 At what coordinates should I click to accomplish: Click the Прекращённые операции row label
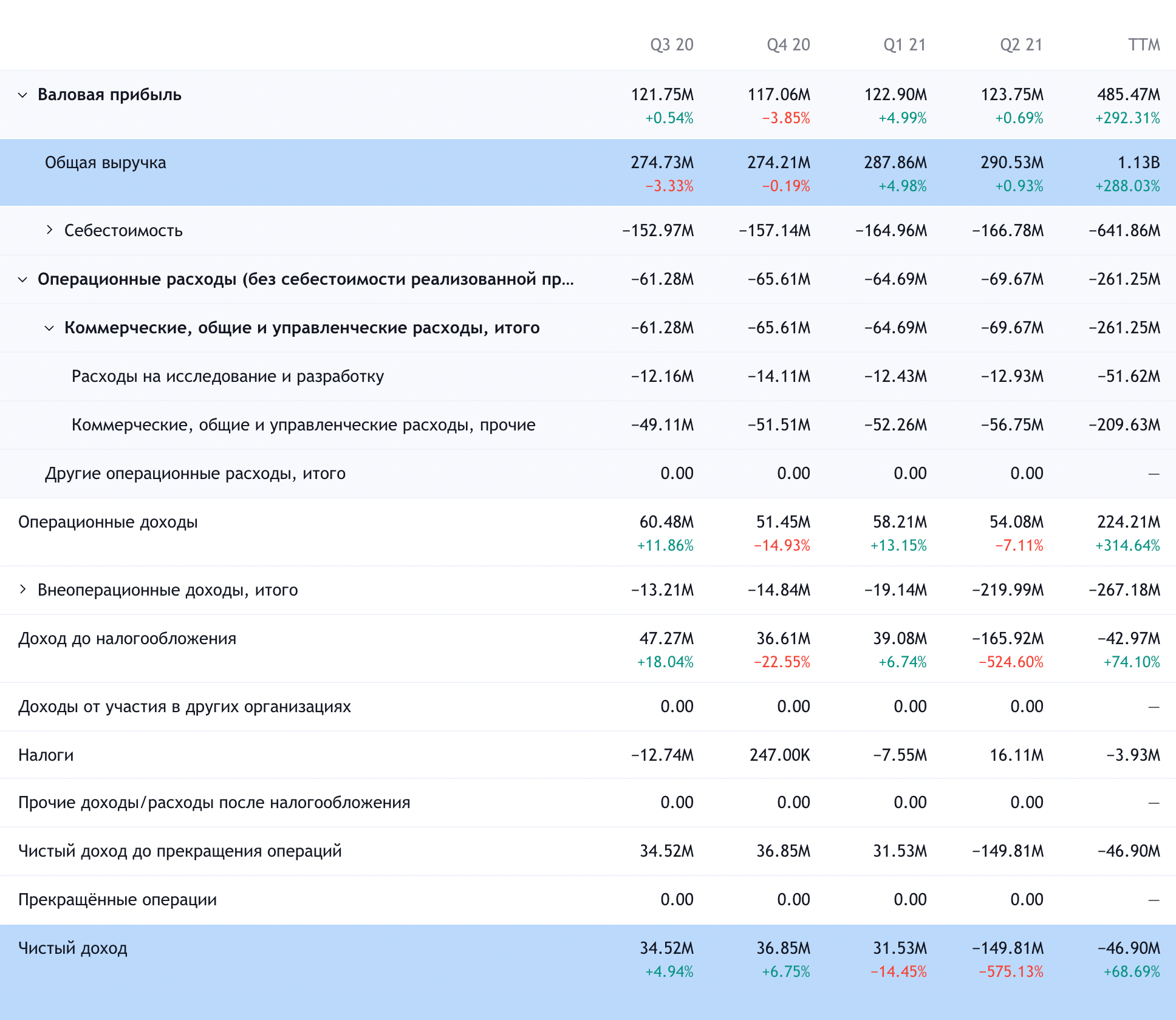(117, 900)
